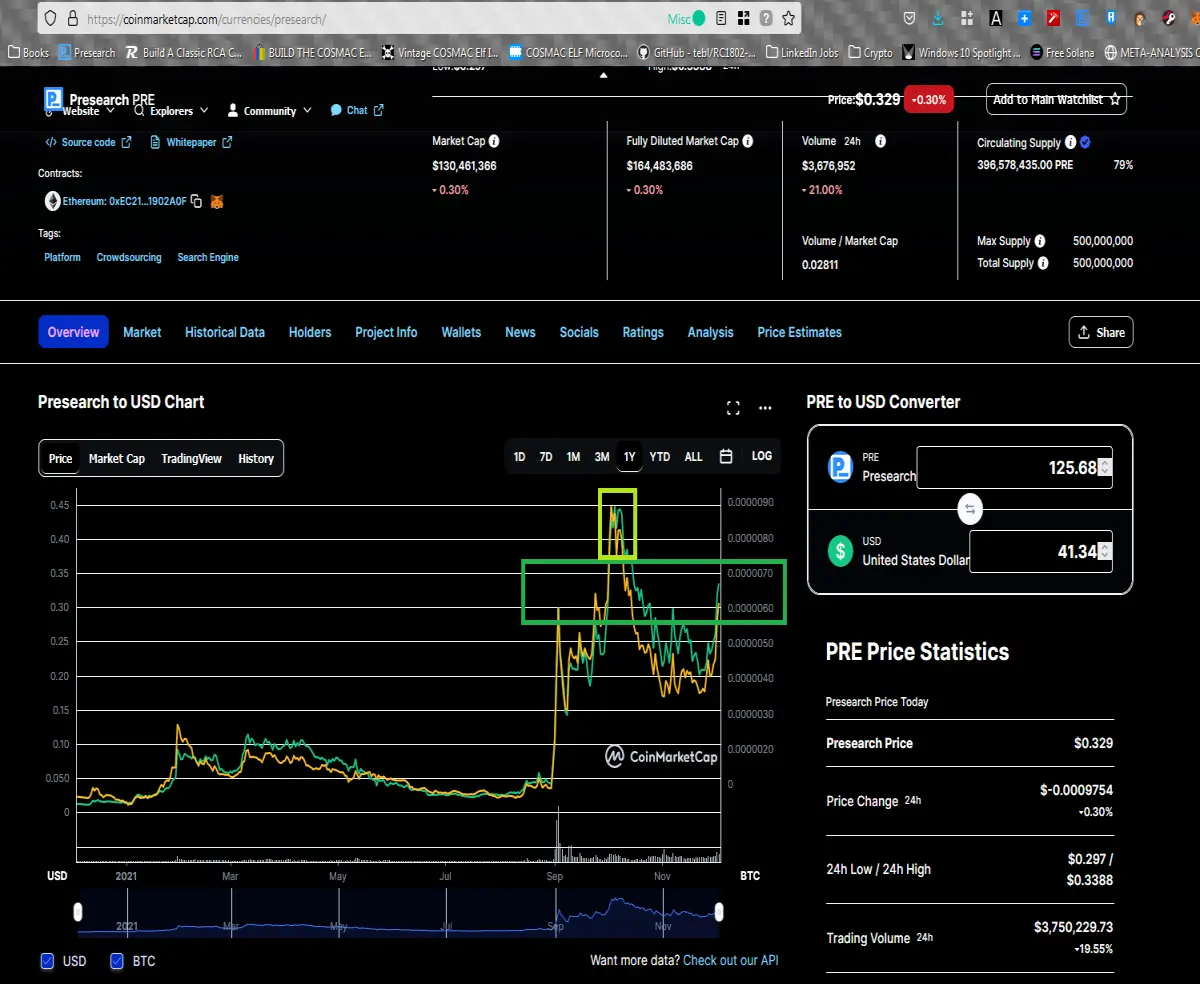Click left handle of chart range slider
This screenshot has width=1200, height=984.
click(x=78, y=912)
